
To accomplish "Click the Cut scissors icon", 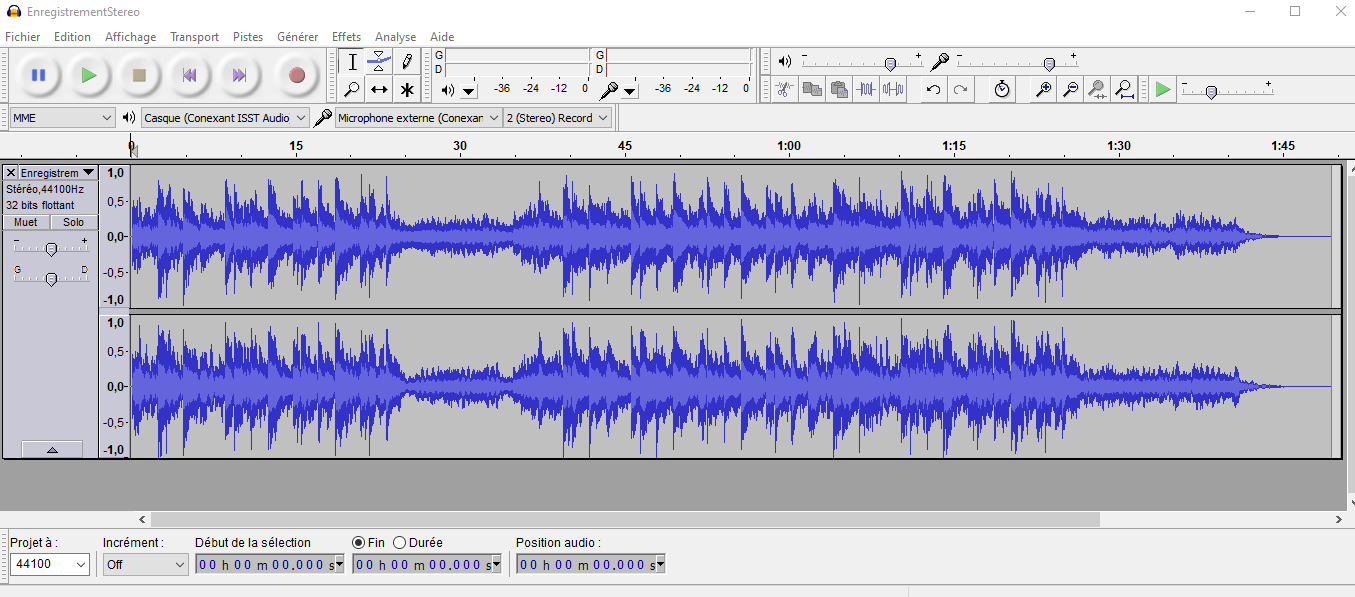I will 785,90.
